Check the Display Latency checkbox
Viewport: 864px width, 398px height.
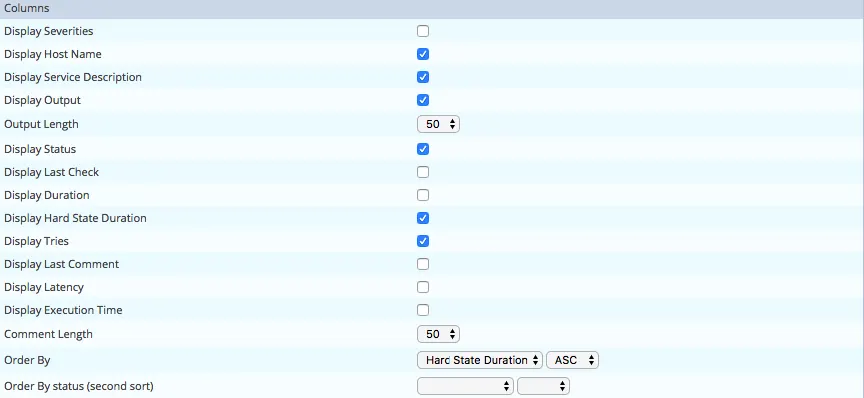pos(423,287)
